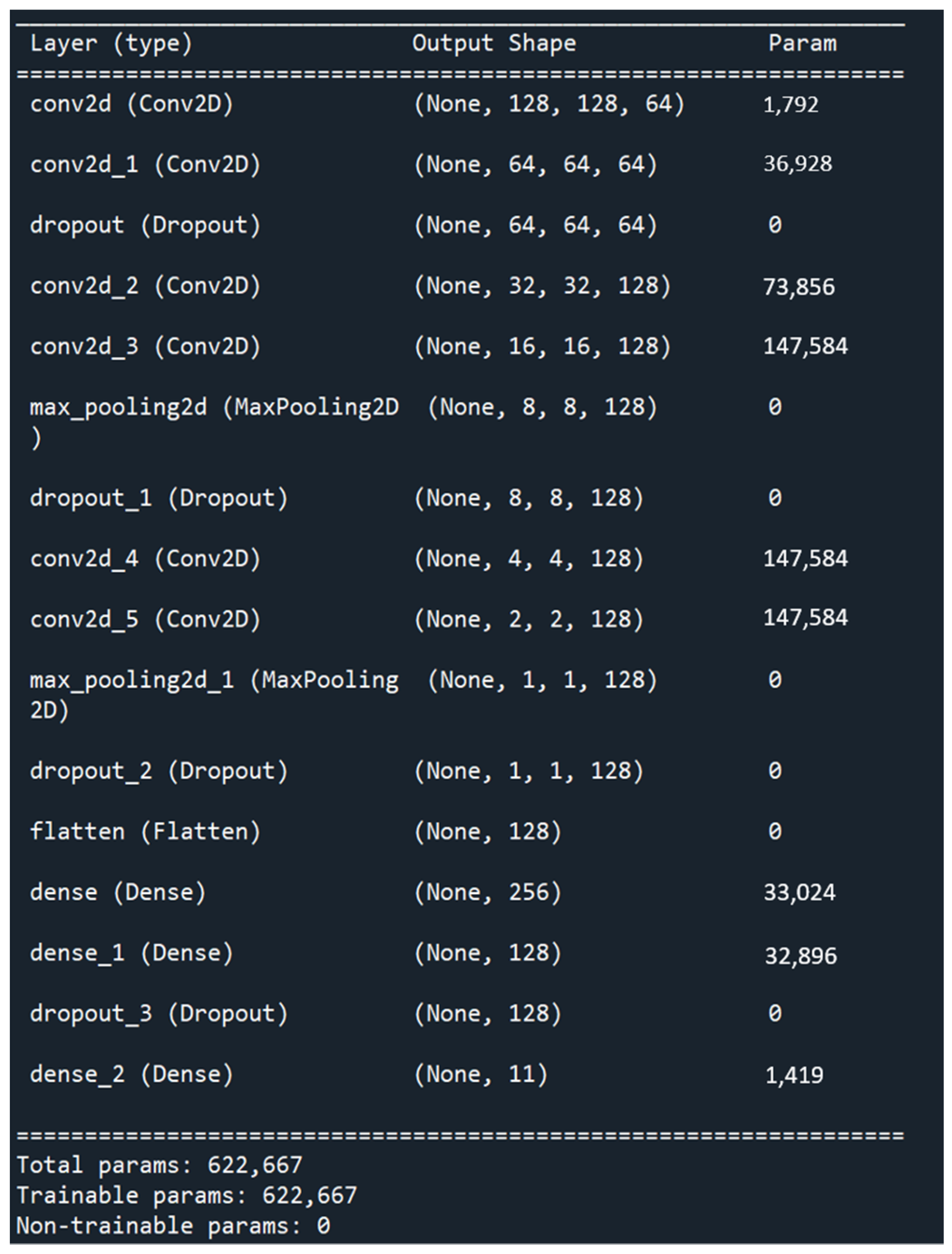
Task: Click param count 33,024 for dense layer
Action: [799, 893]
